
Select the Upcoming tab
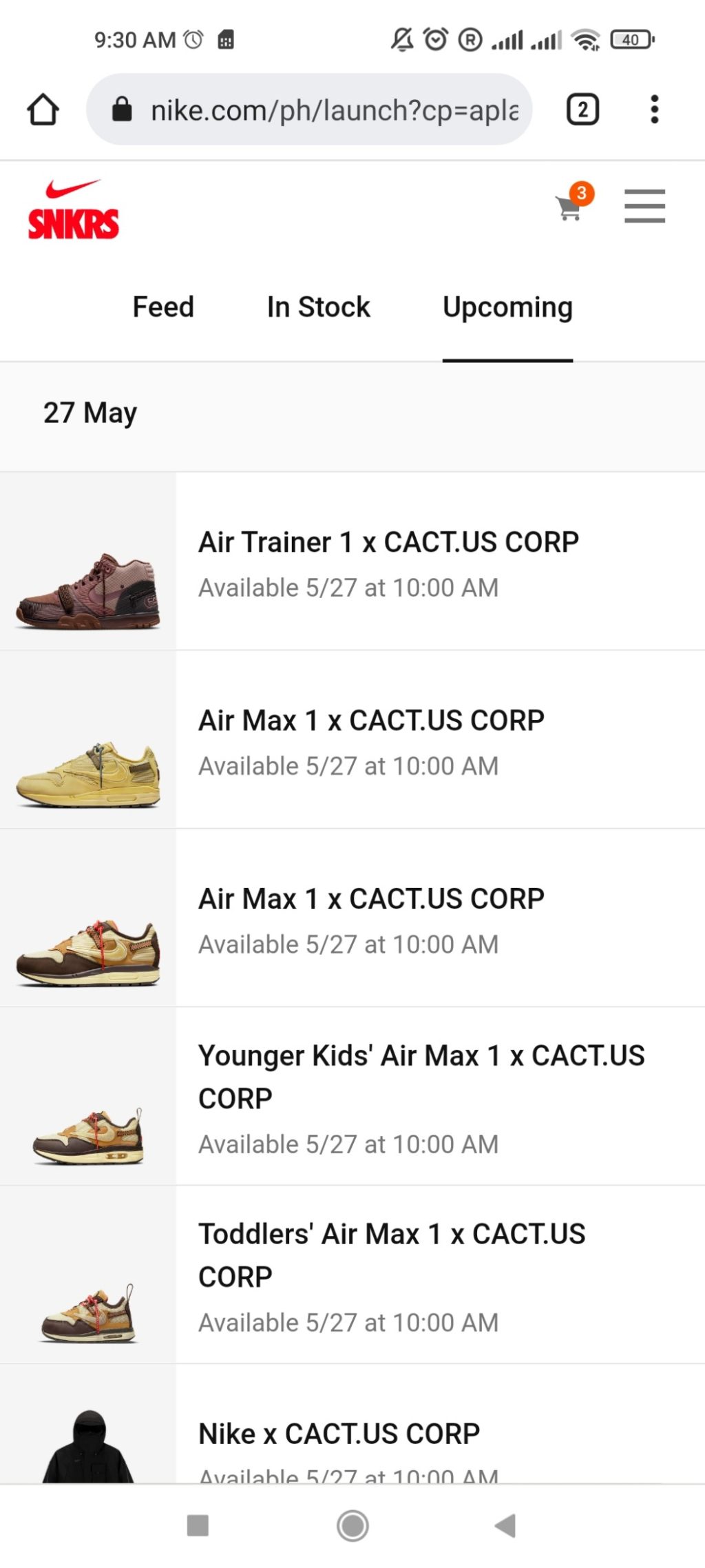(507, 307)
